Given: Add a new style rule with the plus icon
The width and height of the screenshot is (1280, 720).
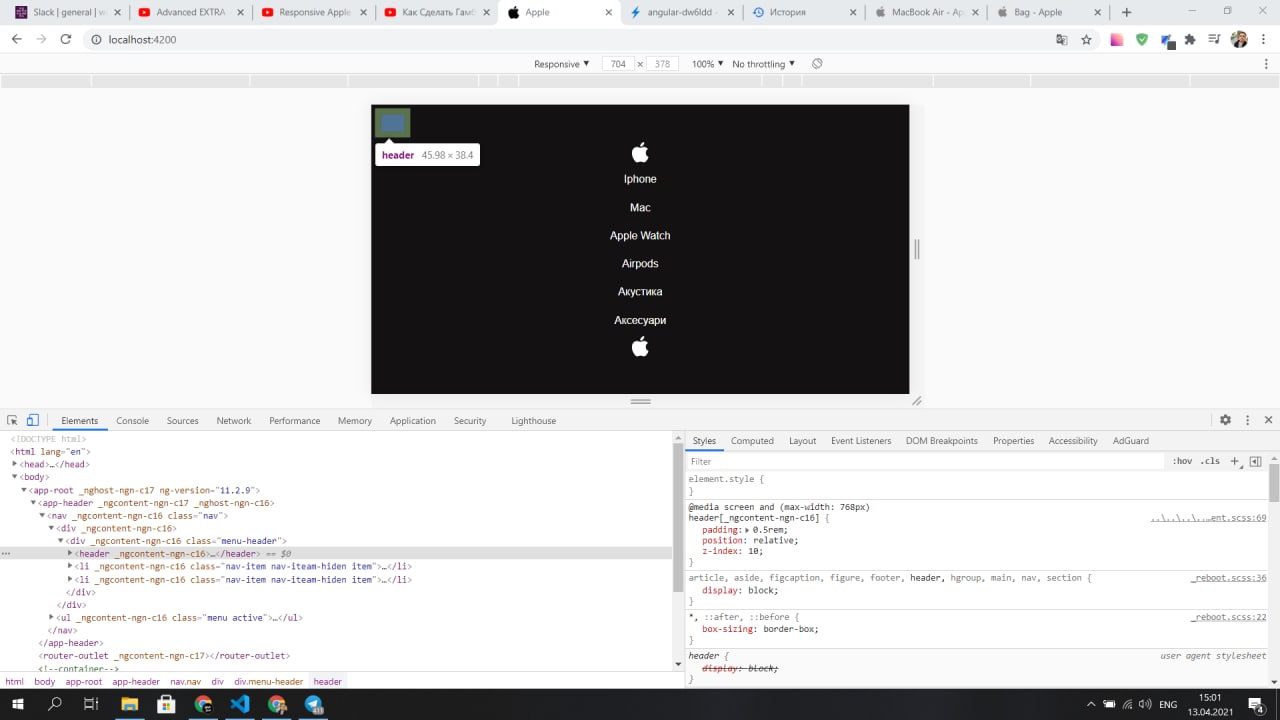Looking at the screenshot, I should (1235, 461).
